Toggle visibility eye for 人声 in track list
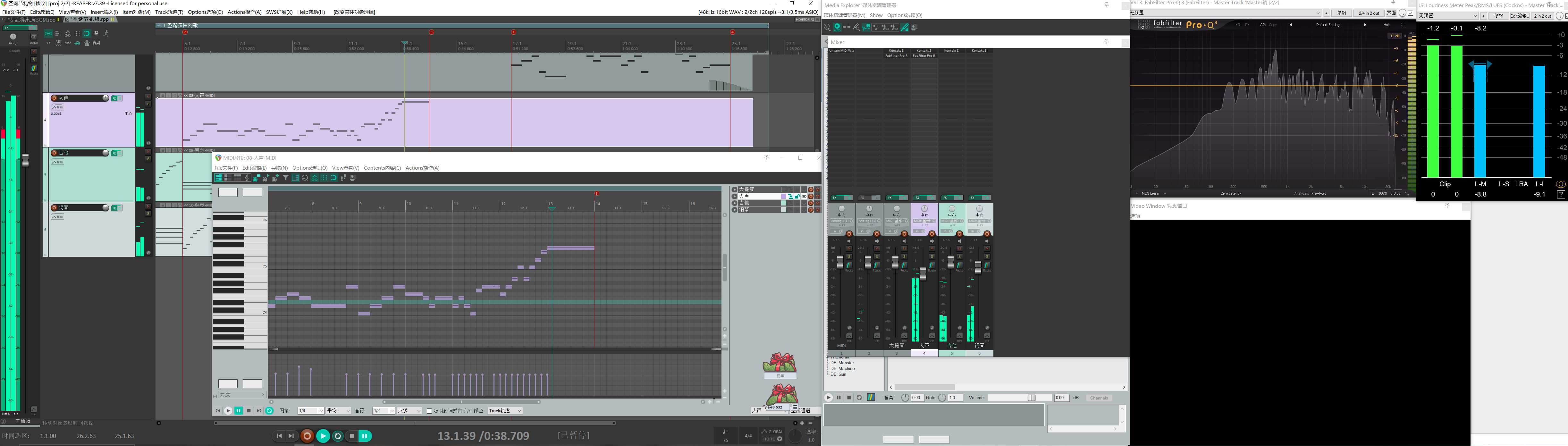 click(804, 197)
